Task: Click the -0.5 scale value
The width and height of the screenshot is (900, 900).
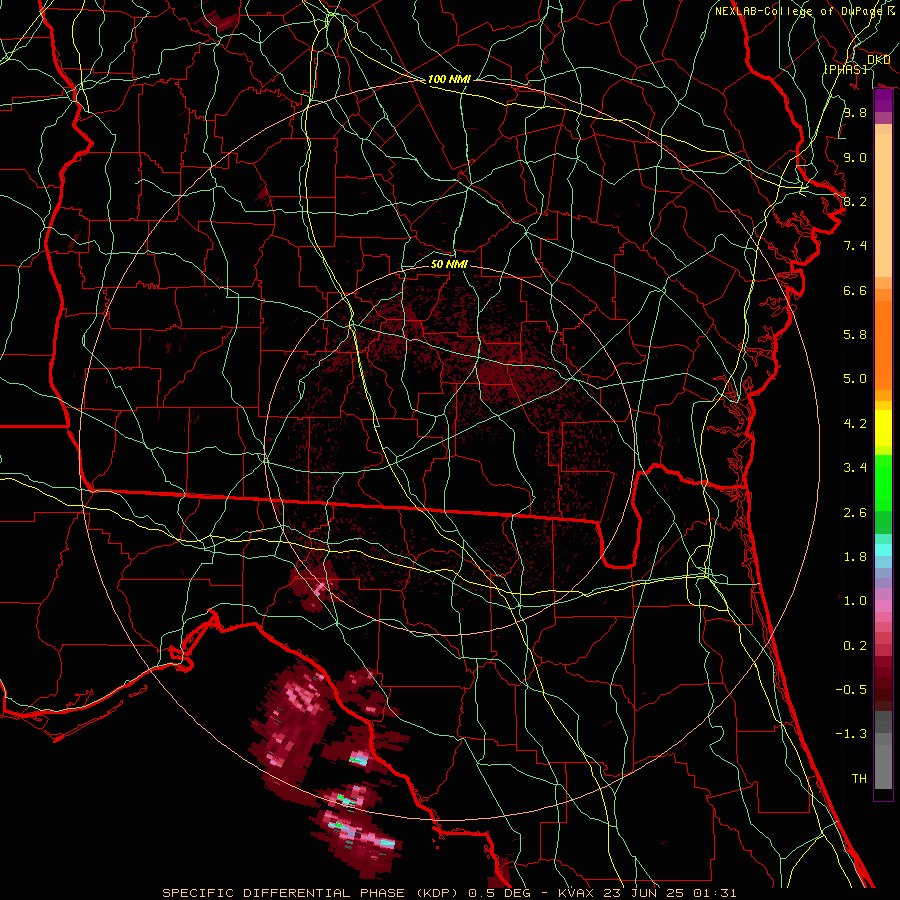Action: pos(851,690)
